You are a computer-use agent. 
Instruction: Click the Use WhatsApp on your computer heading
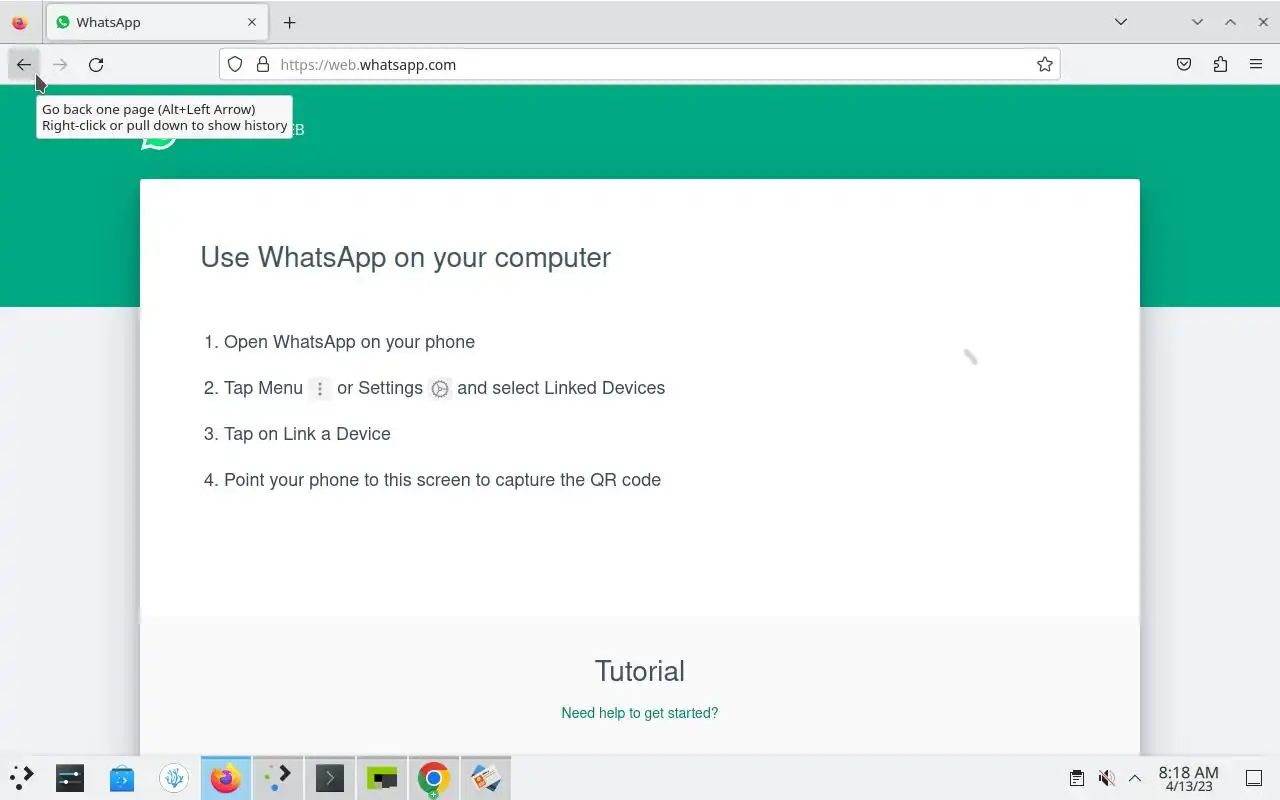click(405, 257)
